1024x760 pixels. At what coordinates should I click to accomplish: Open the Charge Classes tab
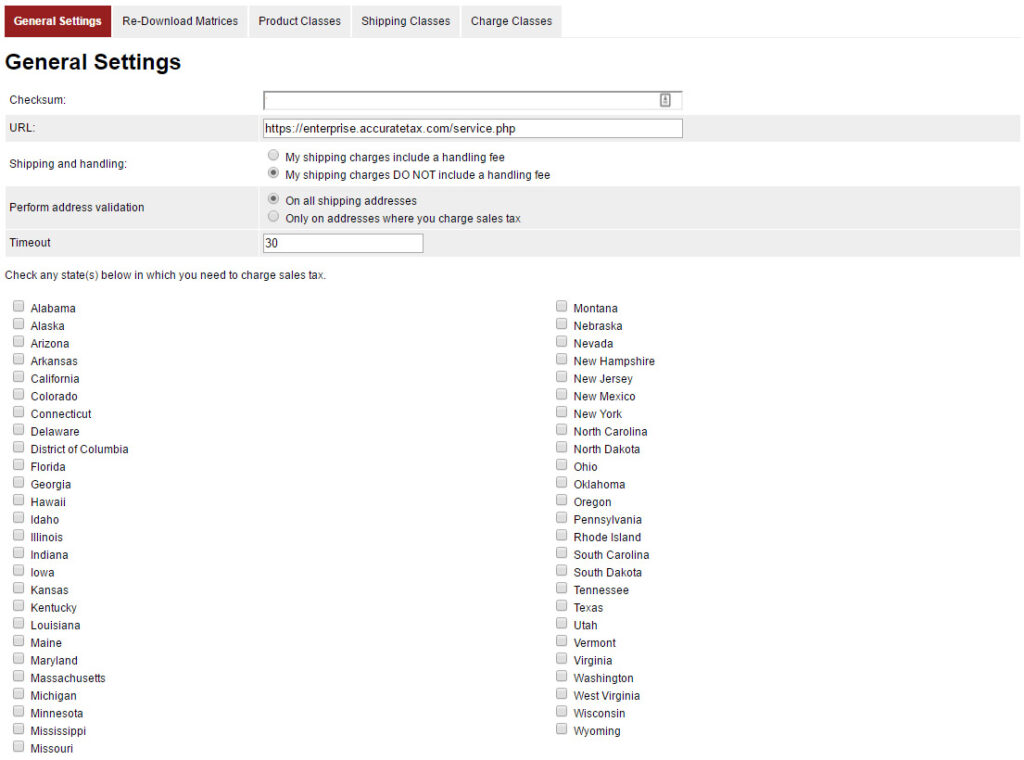coord(511,20)
